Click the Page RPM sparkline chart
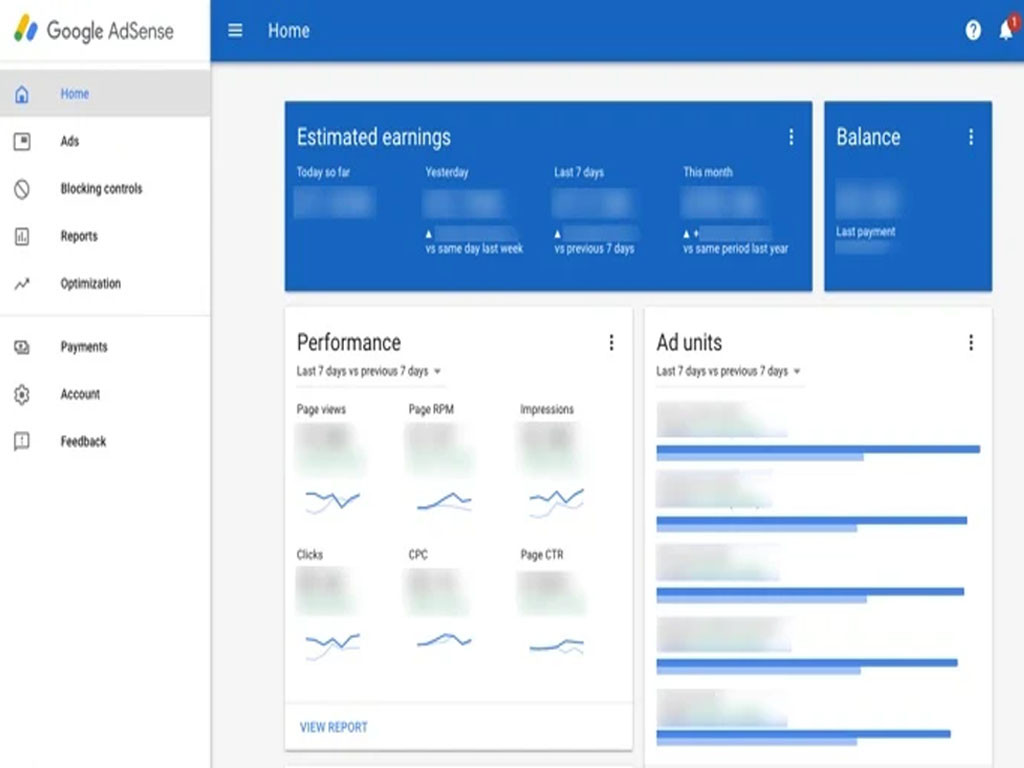The image size is (1024, 768). [444, 502]
